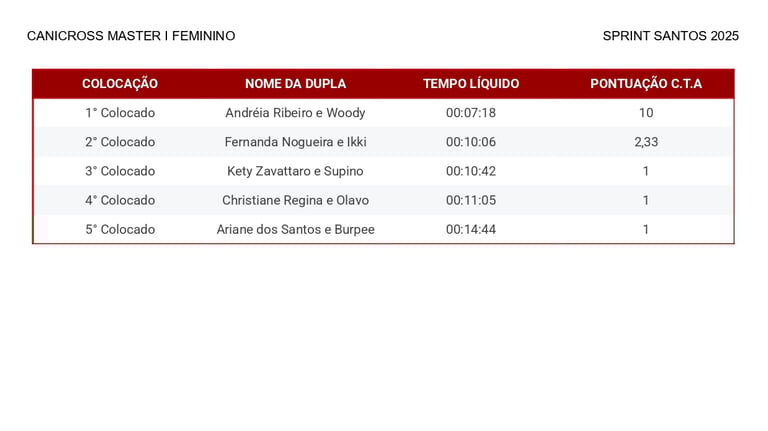Image resolution: width=768 pixels, height=431 pixels.
Task: Click the score value 2,33
Action: [646, 142]
